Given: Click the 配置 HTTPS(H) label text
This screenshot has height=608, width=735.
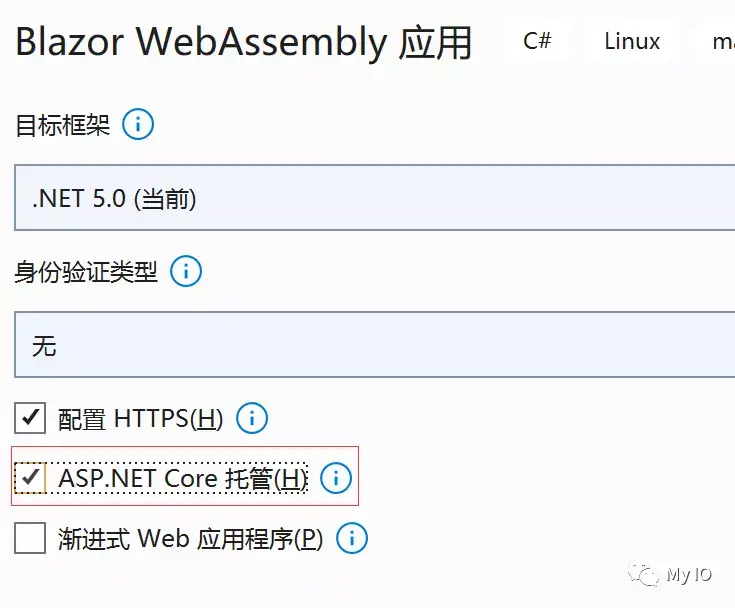Looking at the screenshot, I should pos(140,418).
